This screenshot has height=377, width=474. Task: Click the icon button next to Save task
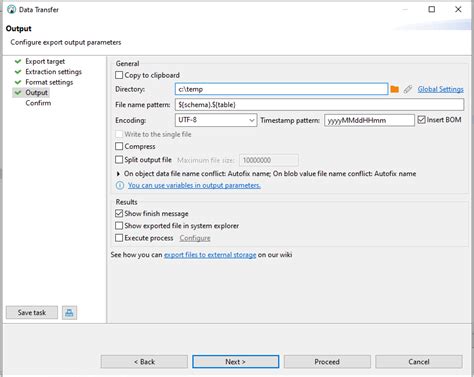(69, 313)
